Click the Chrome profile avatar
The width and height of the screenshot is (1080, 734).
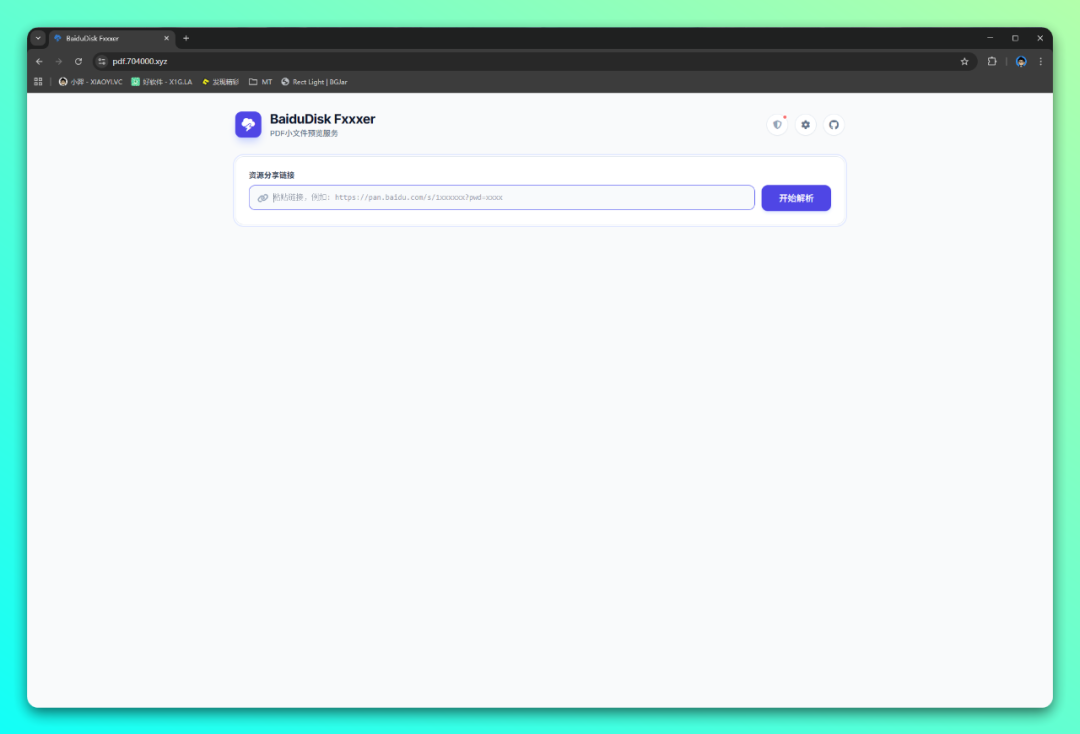click(x=1021, y=61)
